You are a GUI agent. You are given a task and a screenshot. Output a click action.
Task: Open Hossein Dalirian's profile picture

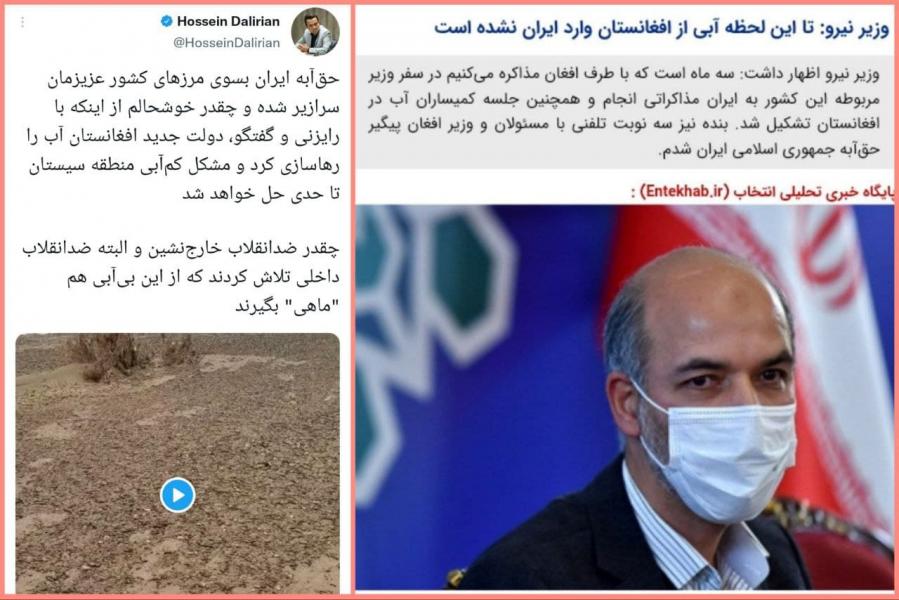click(x=315, y=32)
